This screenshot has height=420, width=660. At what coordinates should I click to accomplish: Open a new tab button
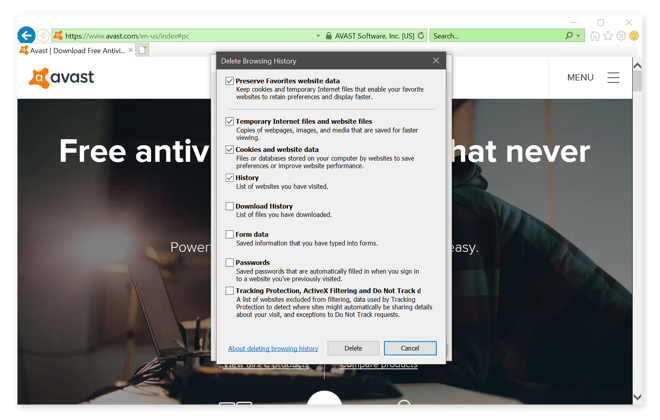tap(143, 50)
